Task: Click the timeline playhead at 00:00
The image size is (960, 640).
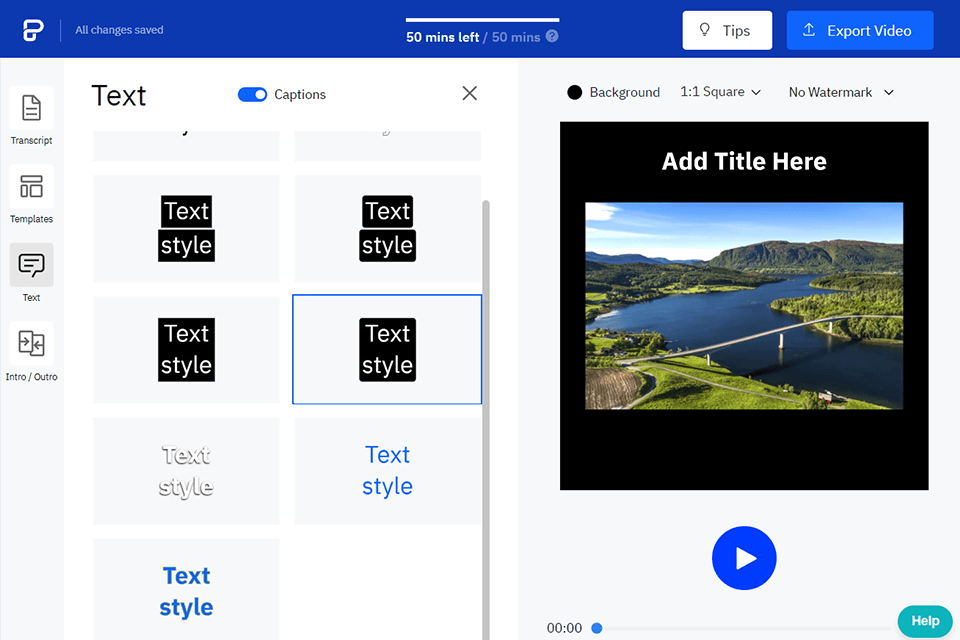Action: pyautogui.click(x=597, y=628)
